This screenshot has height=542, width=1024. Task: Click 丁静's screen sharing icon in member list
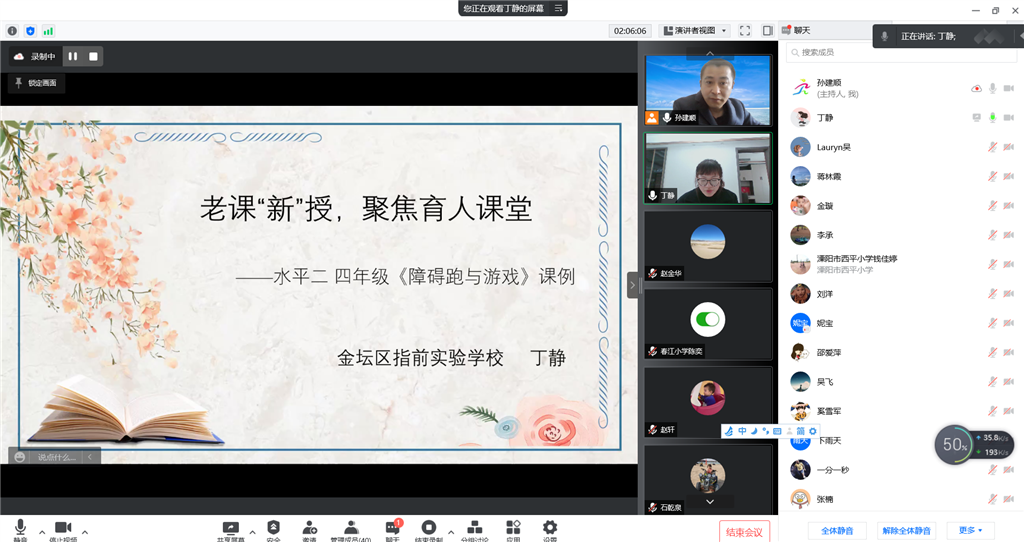click(x=976, y=118)
